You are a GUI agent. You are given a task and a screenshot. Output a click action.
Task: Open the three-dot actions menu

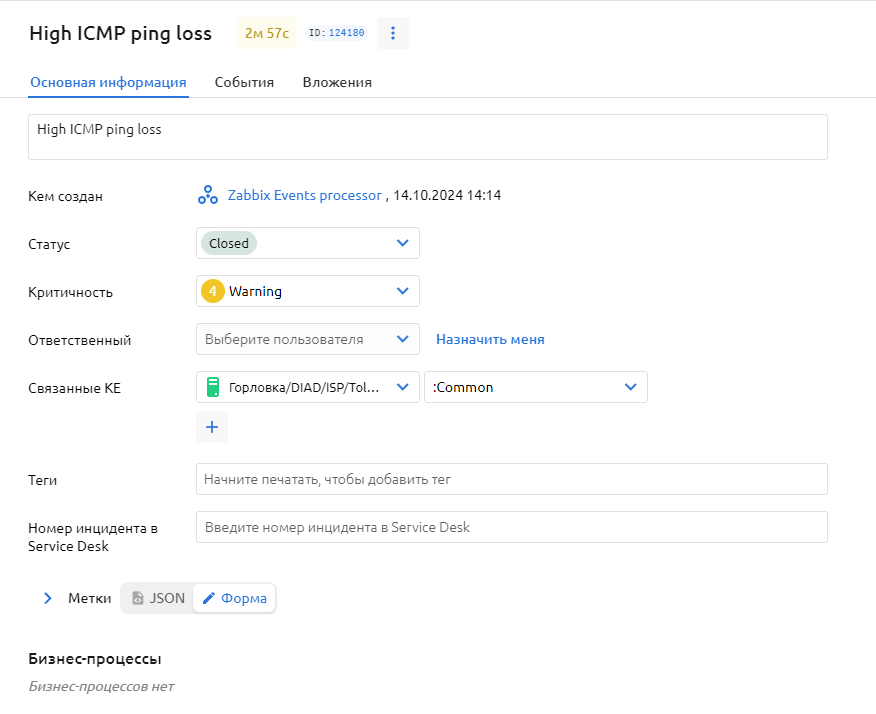pos(393,33)
